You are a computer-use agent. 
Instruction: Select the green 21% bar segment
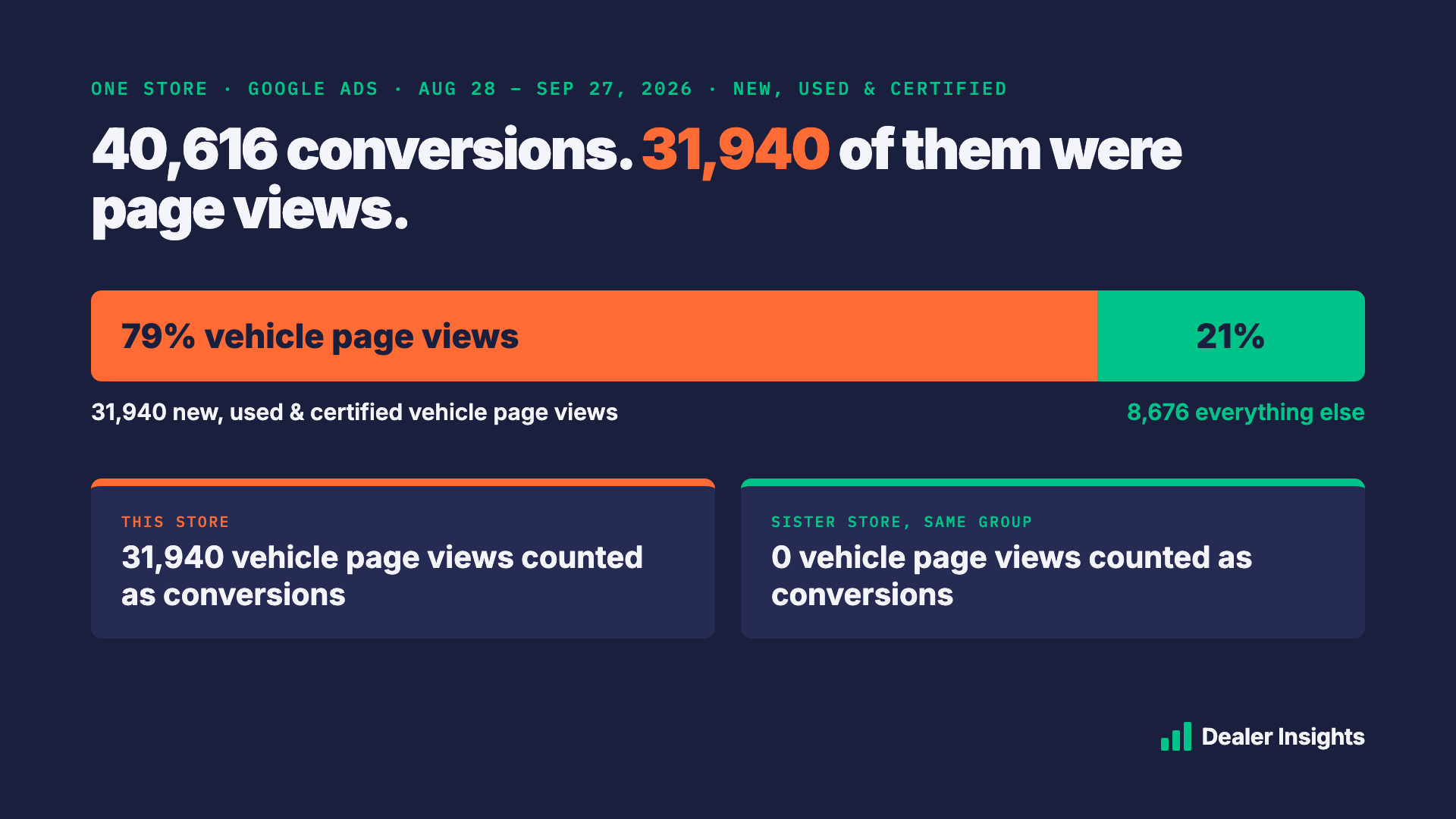[x=1231, y=336]
